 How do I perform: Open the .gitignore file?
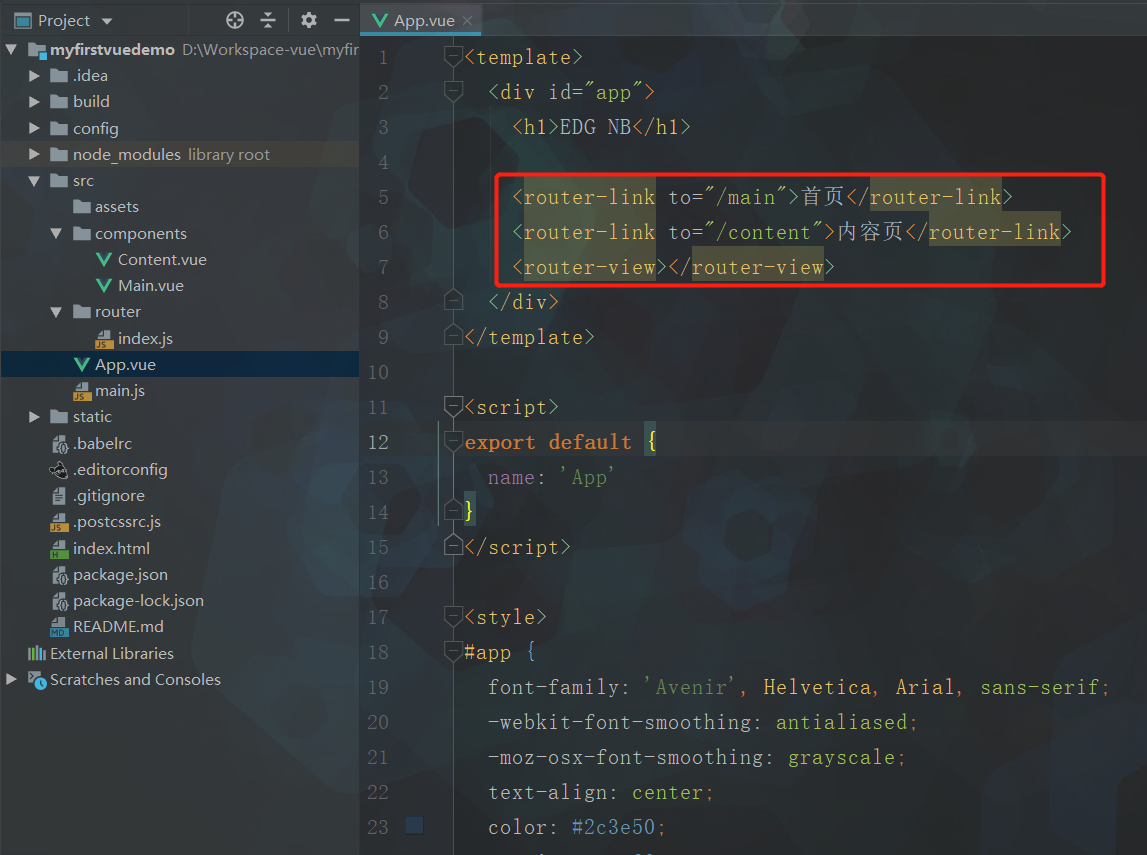[x=108, y=496]
